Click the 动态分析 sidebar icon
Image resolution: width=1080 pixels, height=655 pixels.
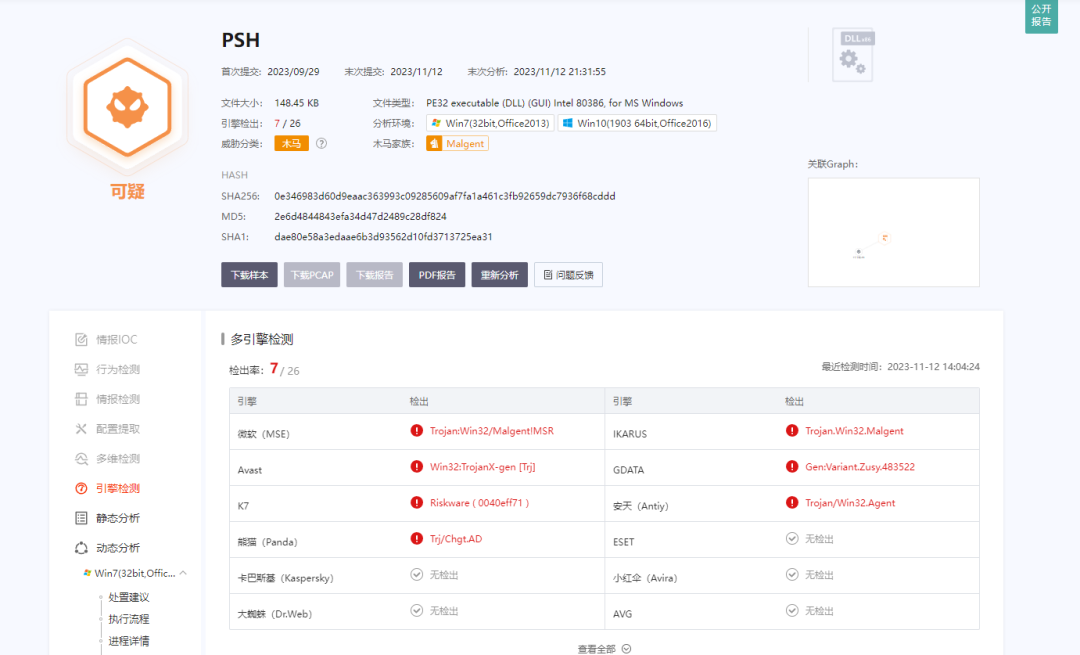coord(81,548)
